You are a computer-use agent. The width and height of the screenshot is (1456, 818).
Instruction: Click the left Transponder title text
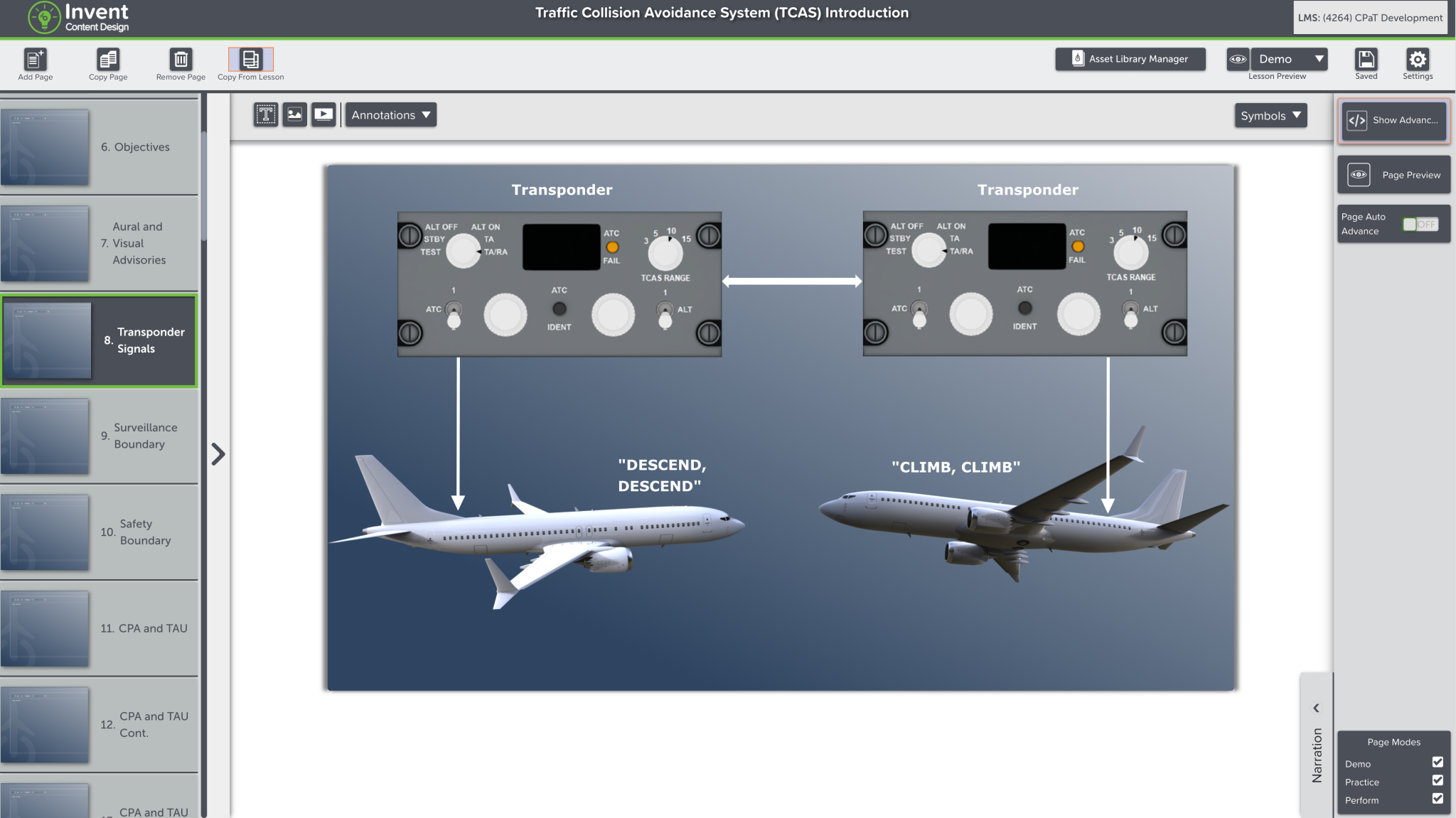pyautogui.click(x=562, y=190)
